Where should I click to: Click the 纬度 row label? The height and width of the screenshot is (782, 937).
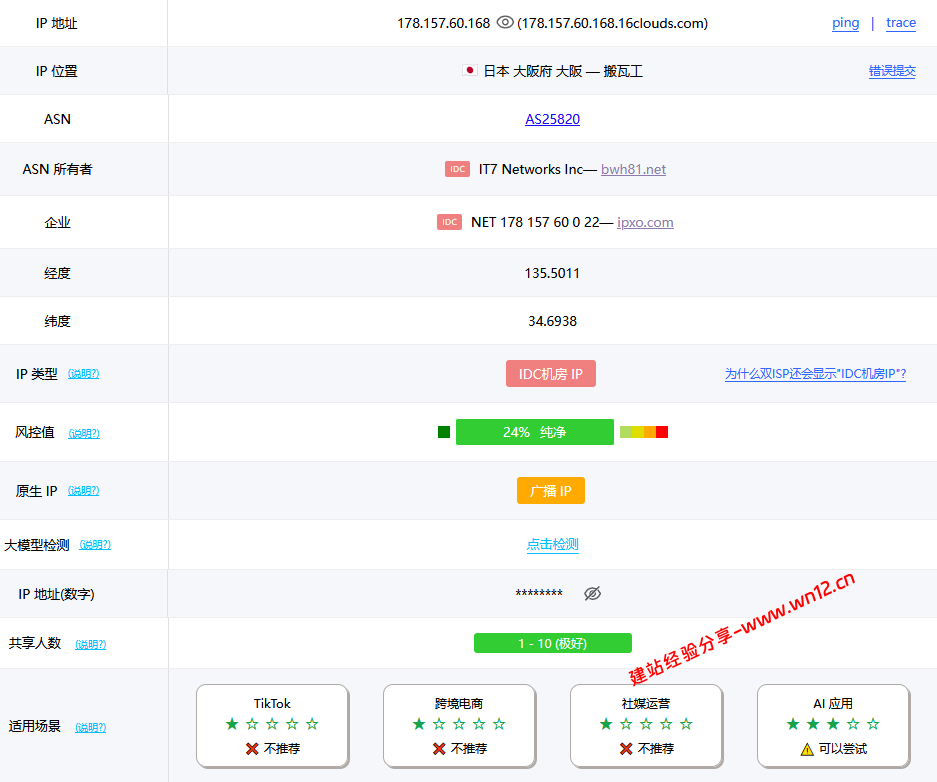pyautogui.click(x=57, y=321)
